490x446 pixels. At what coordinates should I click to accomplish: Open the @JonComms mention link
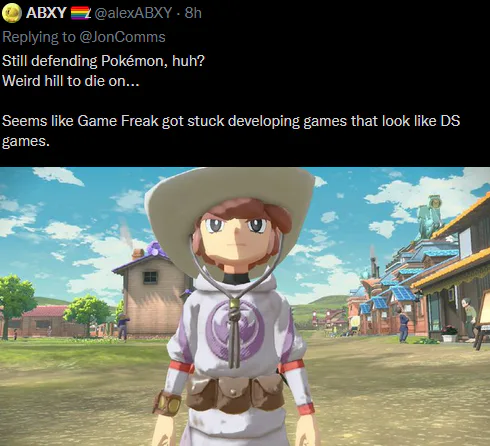(122, 37)
